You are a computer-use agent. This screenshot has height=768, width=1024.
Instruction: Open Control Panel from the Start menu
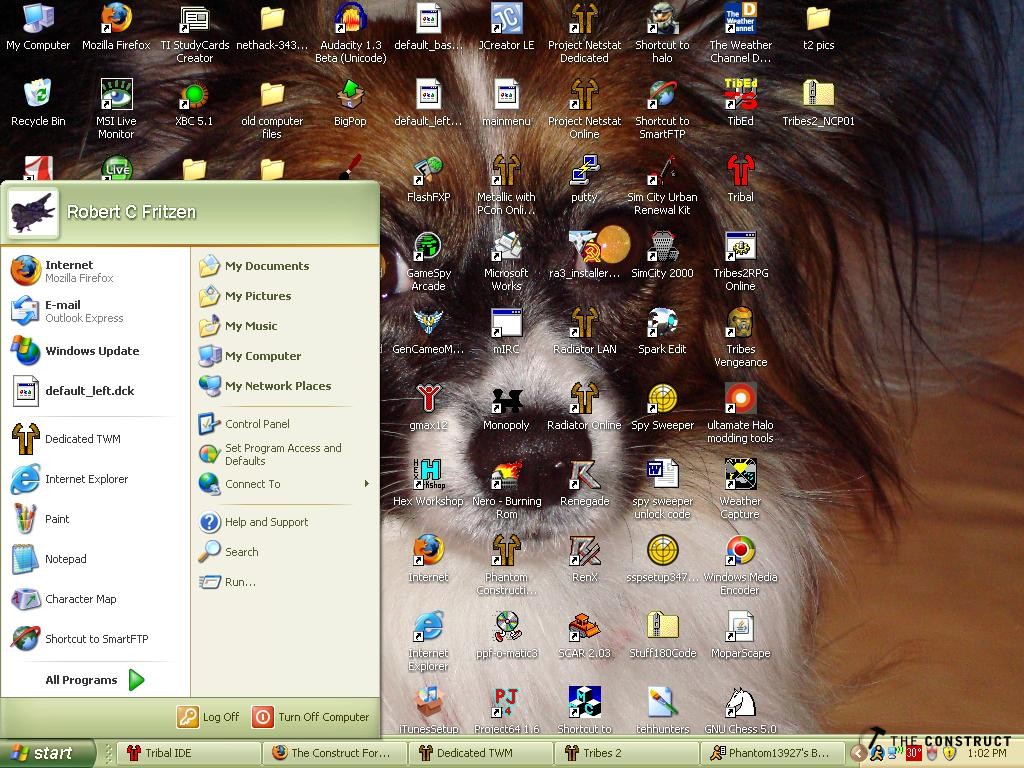tap(284, 424)
